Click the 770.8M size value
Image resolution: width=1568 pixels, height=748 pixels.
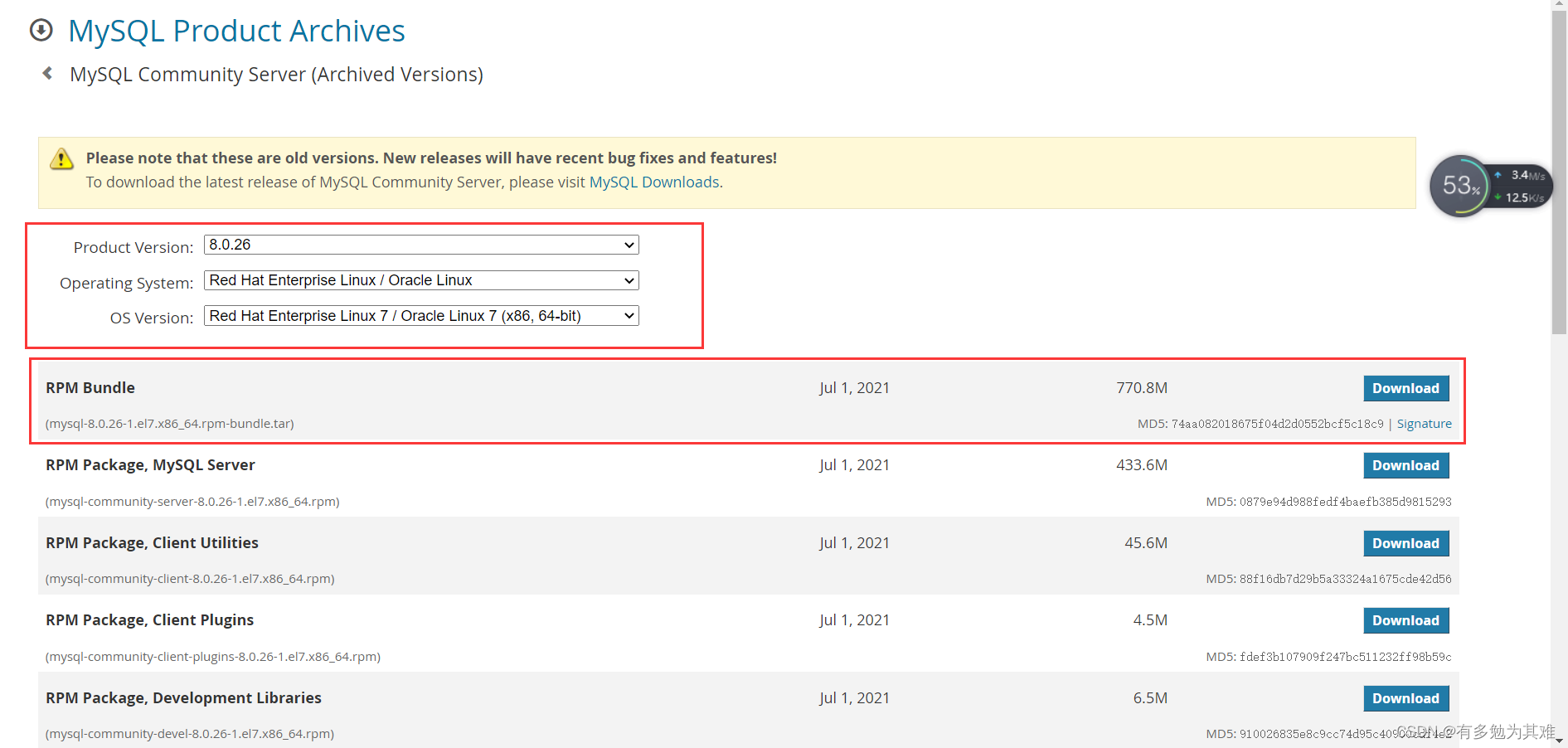[1142, 387]
